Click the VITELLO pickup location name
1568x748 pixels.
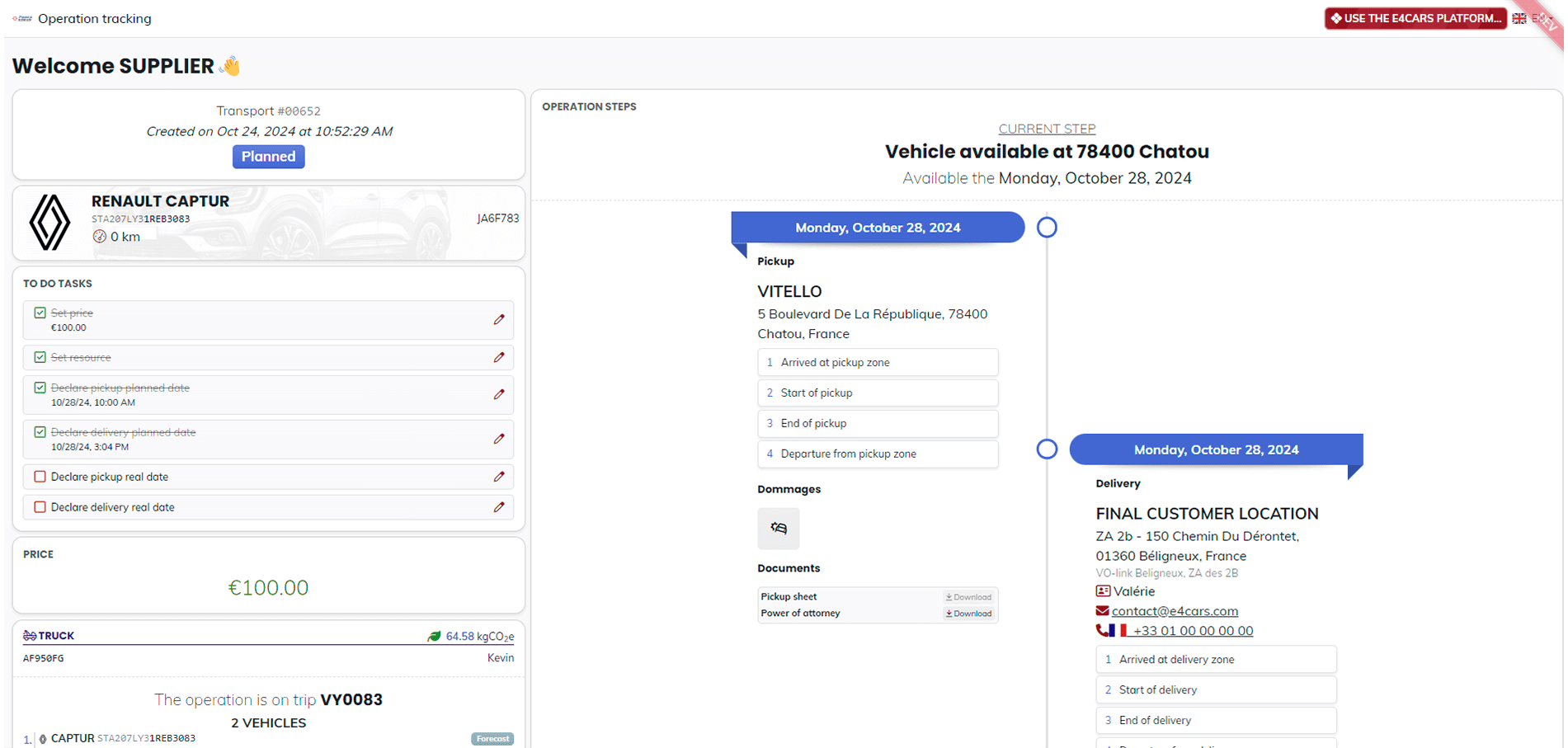[789, 291]
